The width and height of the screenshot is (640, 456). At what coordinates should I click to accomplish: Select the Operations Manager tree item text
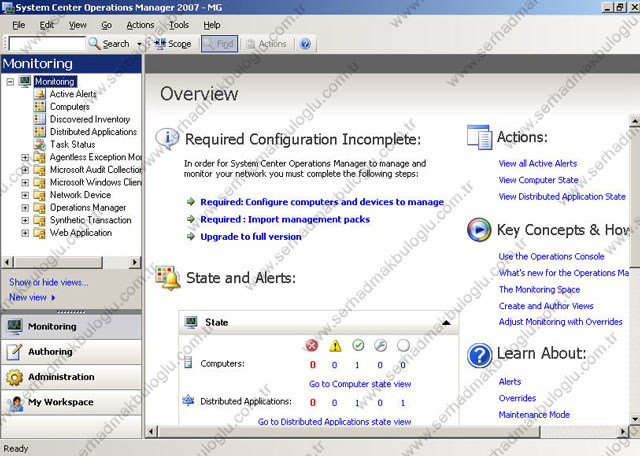pyautogui.click(x=88, y=208)
